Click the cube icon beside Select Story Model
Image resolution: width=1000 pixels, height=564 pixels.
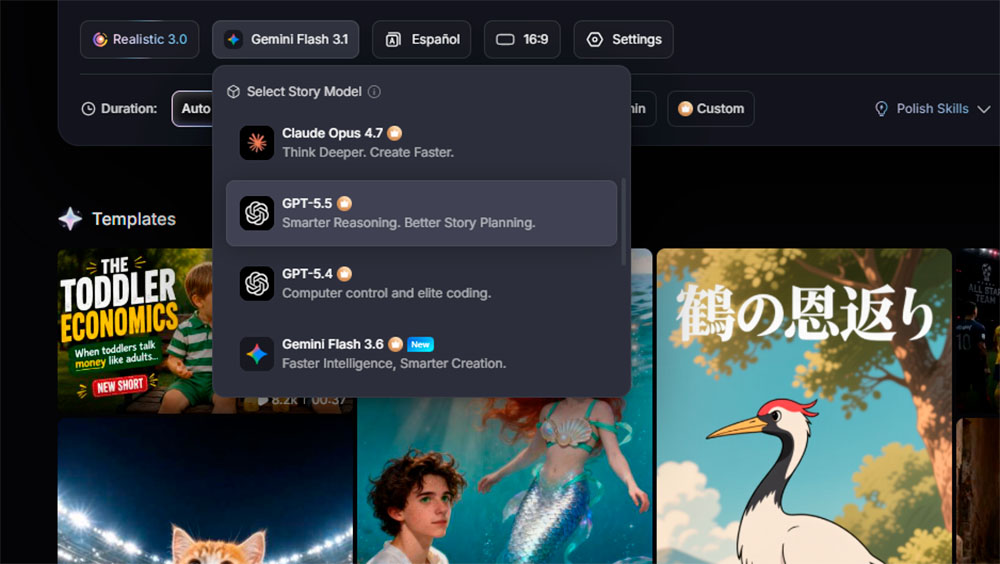pos(233,92)
